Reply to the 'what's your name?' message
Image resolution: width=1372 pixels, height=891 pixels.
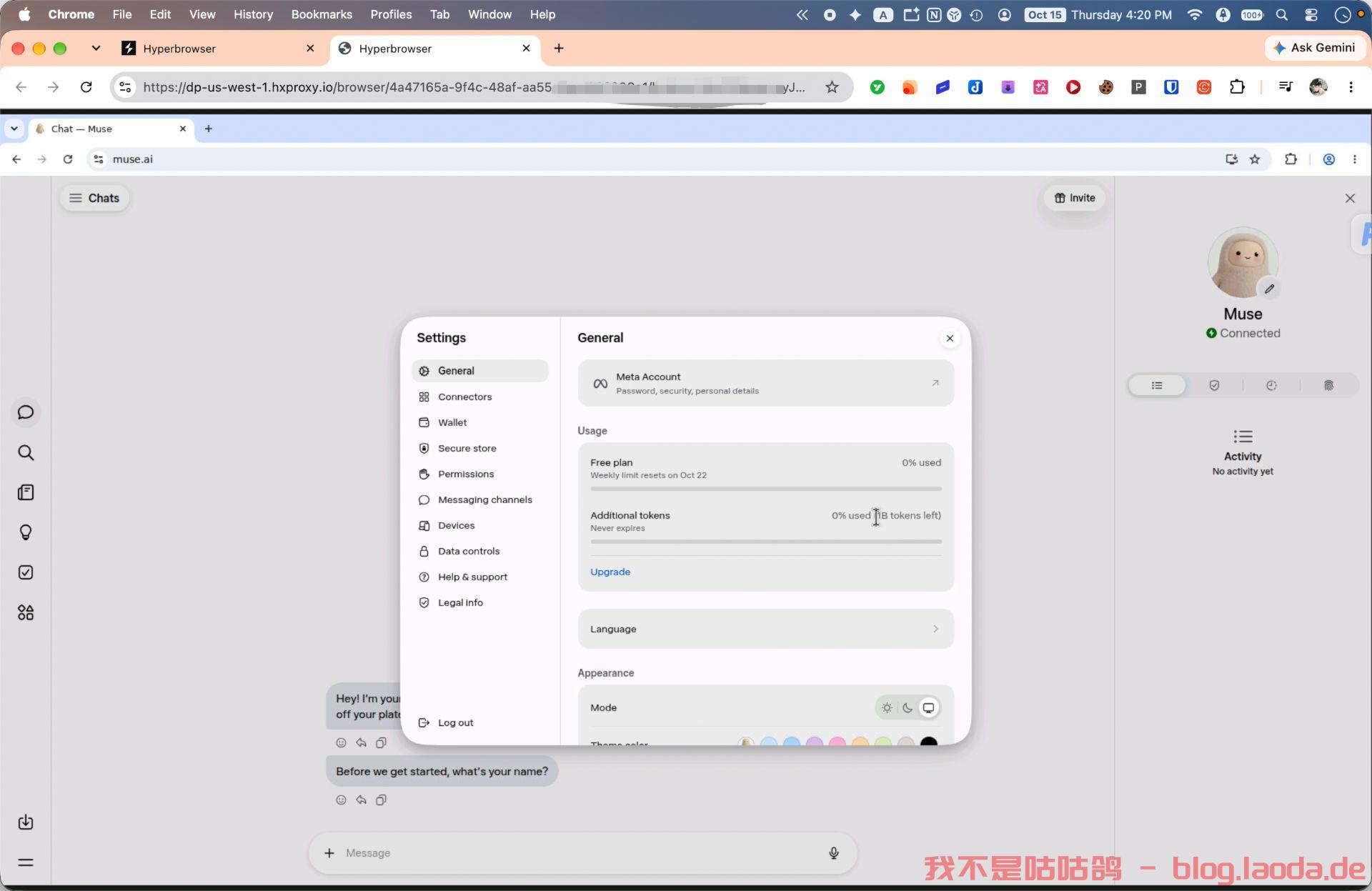(x=361, y=800)
